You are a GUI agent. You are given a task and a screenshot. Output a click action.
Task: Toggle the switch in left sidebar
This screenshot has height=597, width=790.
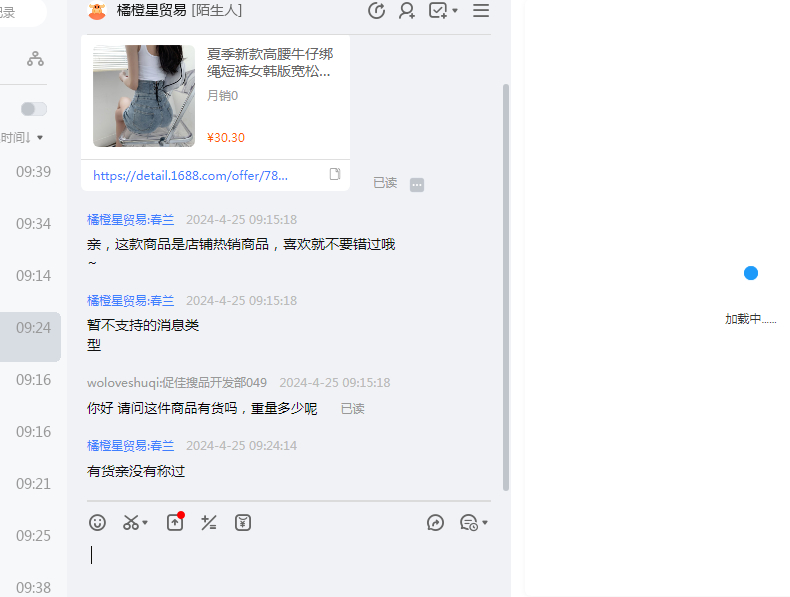[34, 109]
